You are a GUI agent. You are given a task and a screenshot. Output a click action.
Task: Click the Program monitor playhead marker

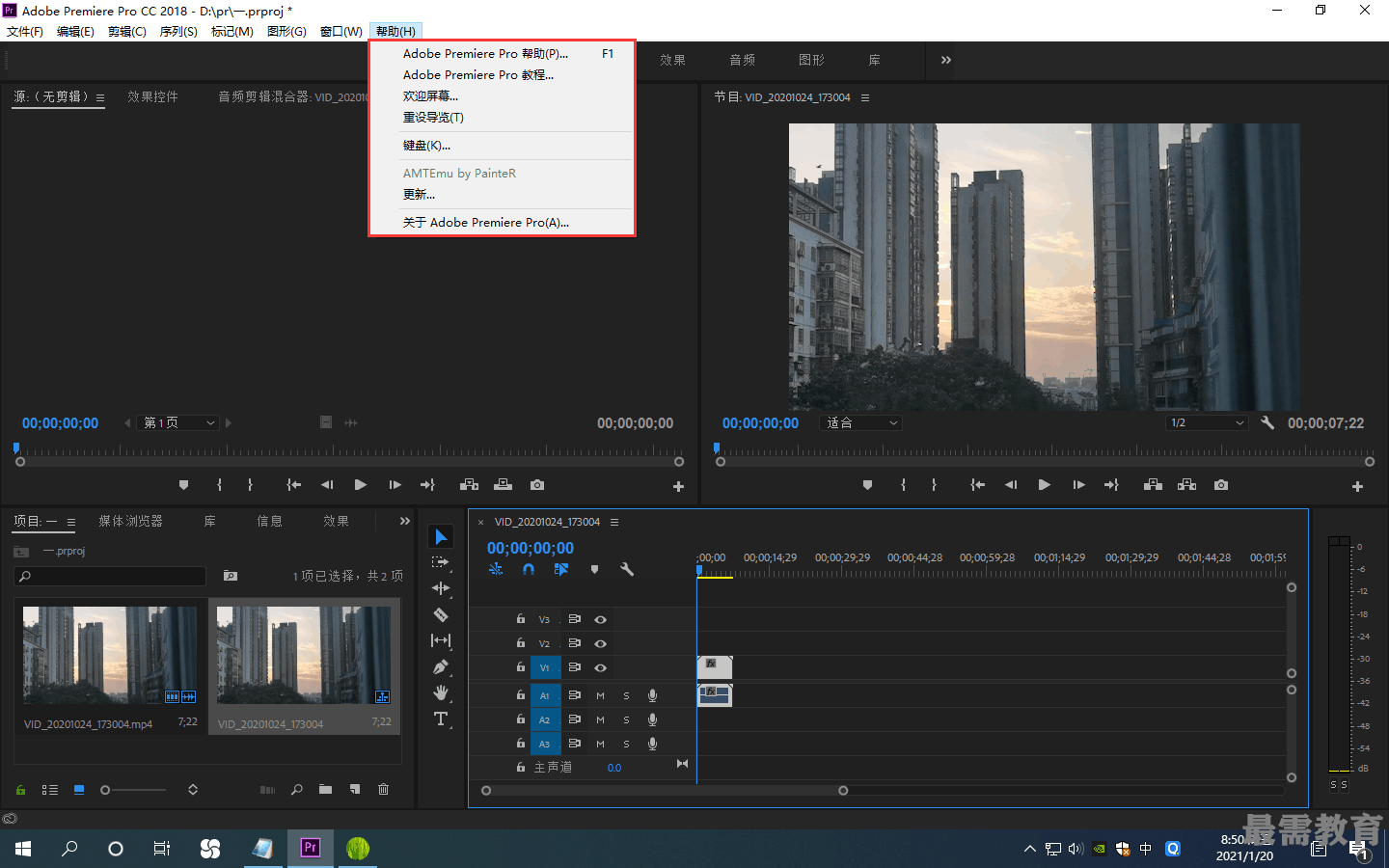click(716, 448)
